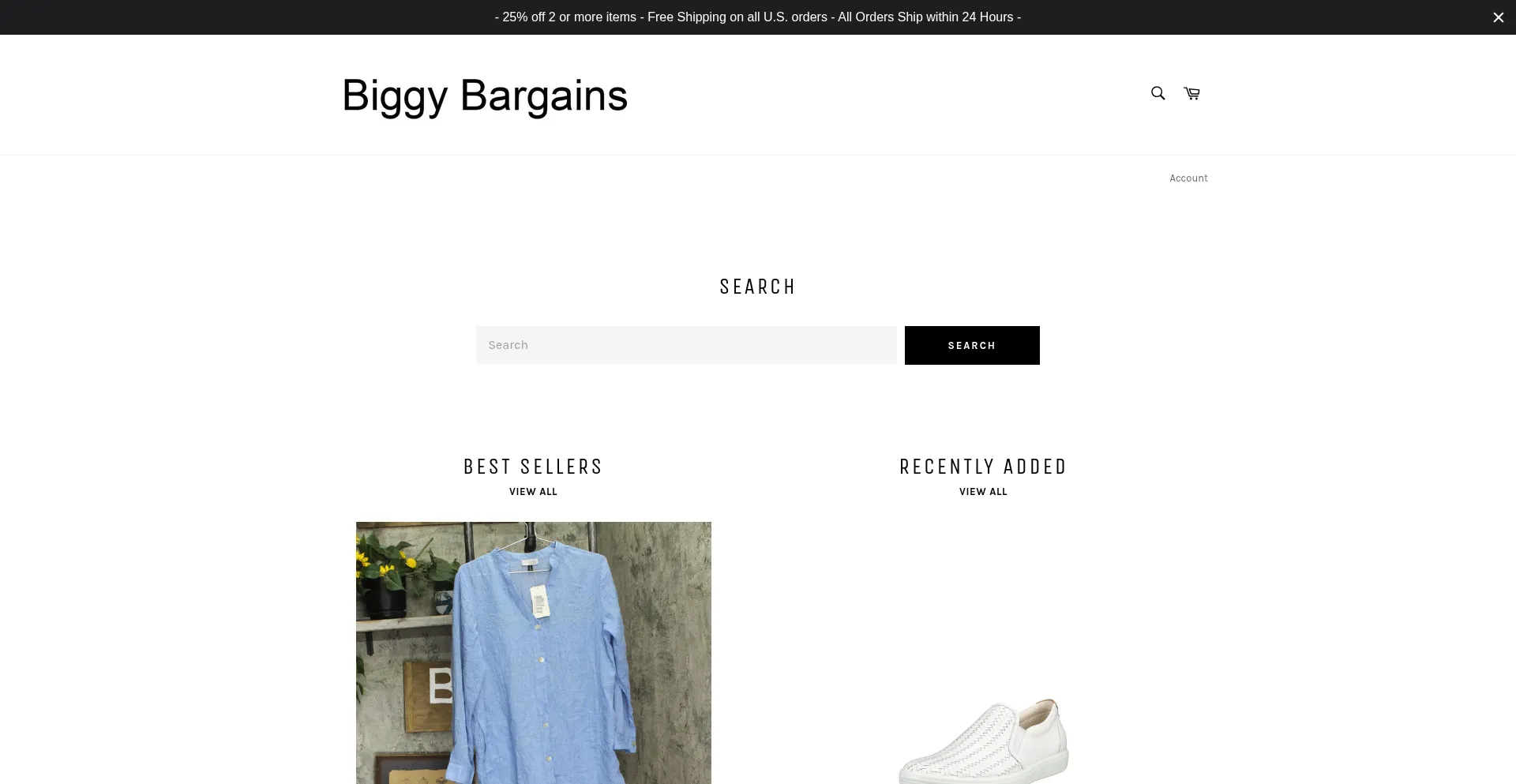This screenshot has width=1516, height=784.
Task: Click All Orders Ship within 24 Hours text
Action: [x=925, y=17]
